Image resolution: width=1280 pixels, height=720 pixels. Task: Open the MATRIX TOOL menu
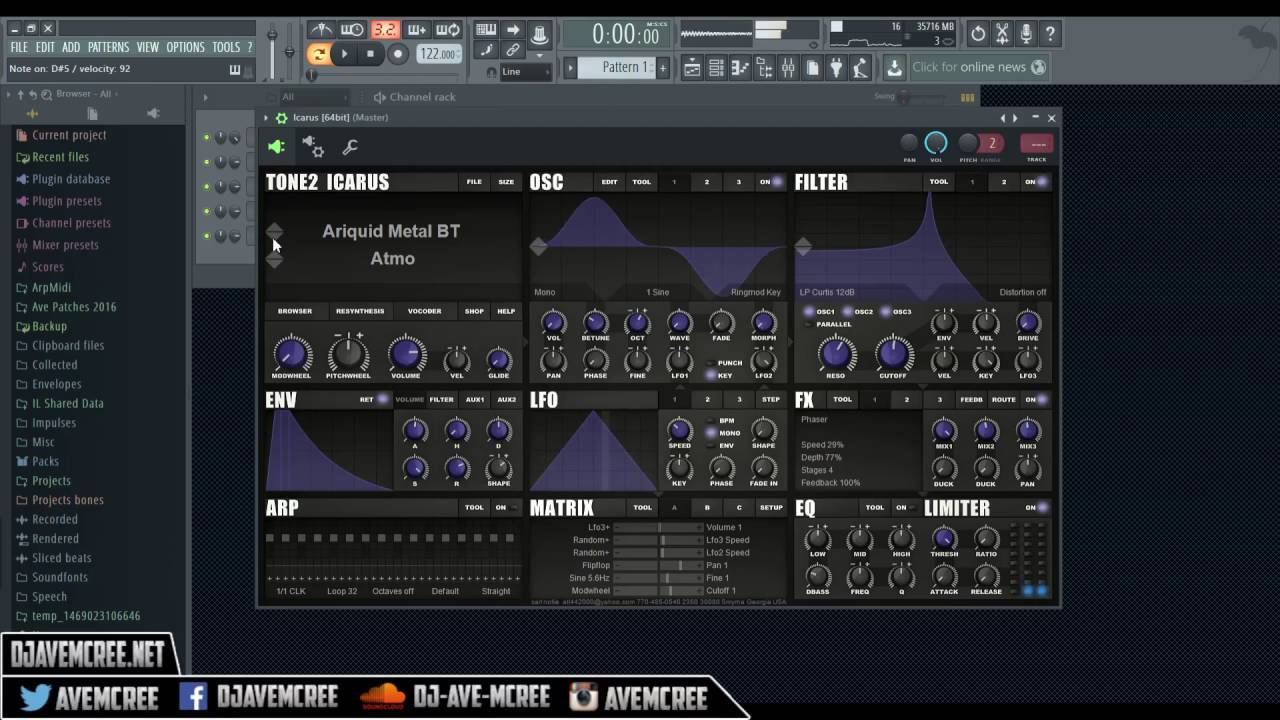click(x=641, y=507)
